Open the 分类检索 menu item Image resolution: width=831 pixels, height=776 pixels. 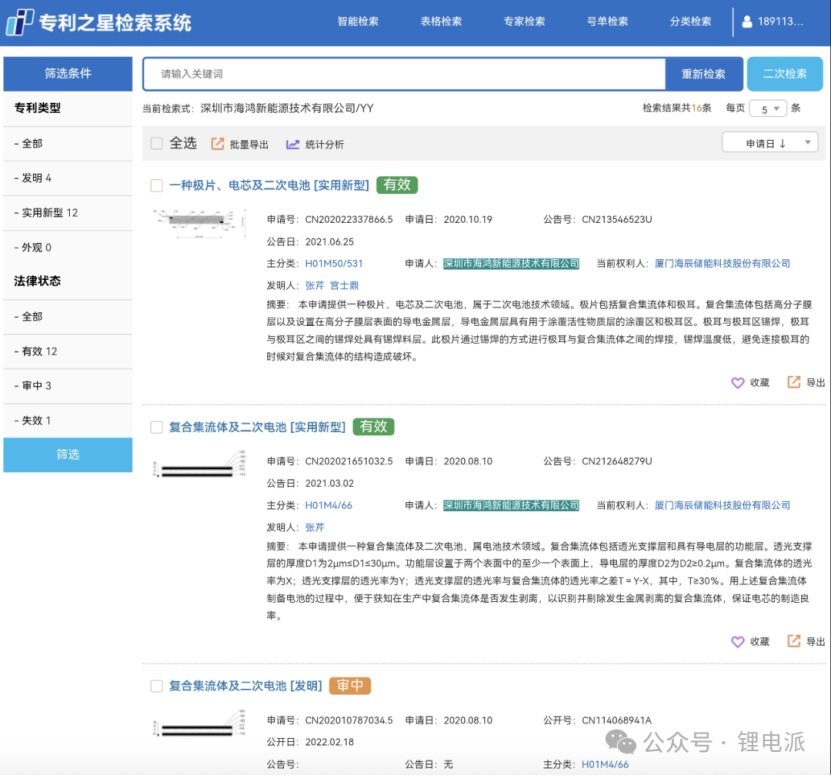tap(693, 19)
